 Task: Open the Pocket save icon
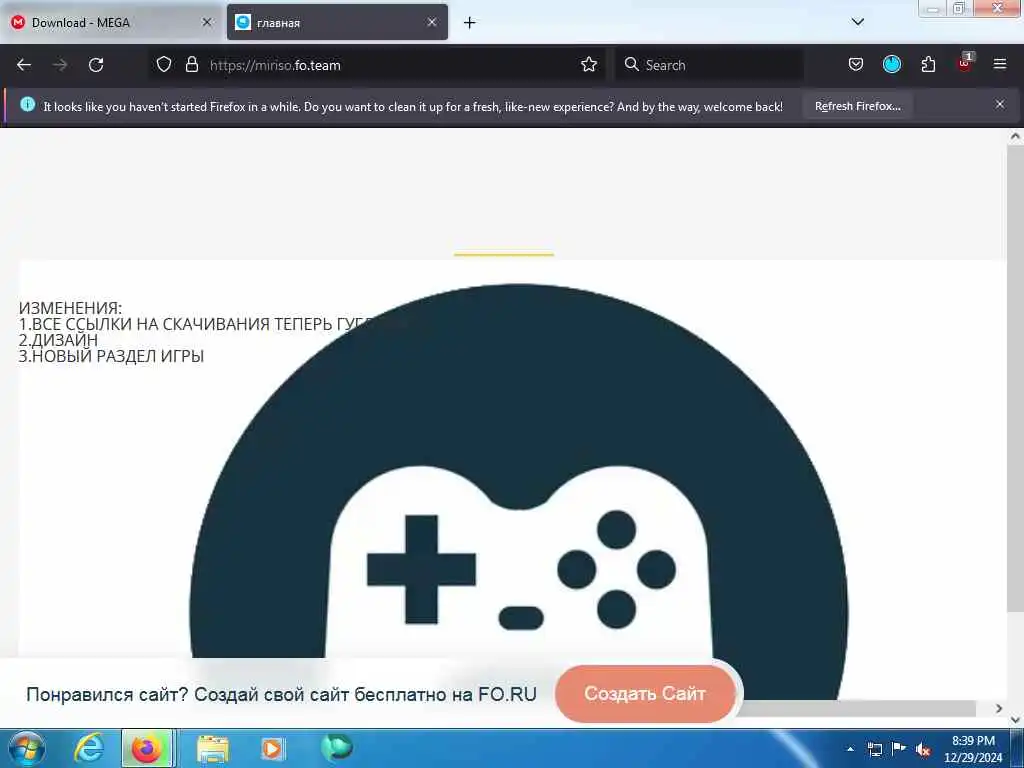pos(856,65)
